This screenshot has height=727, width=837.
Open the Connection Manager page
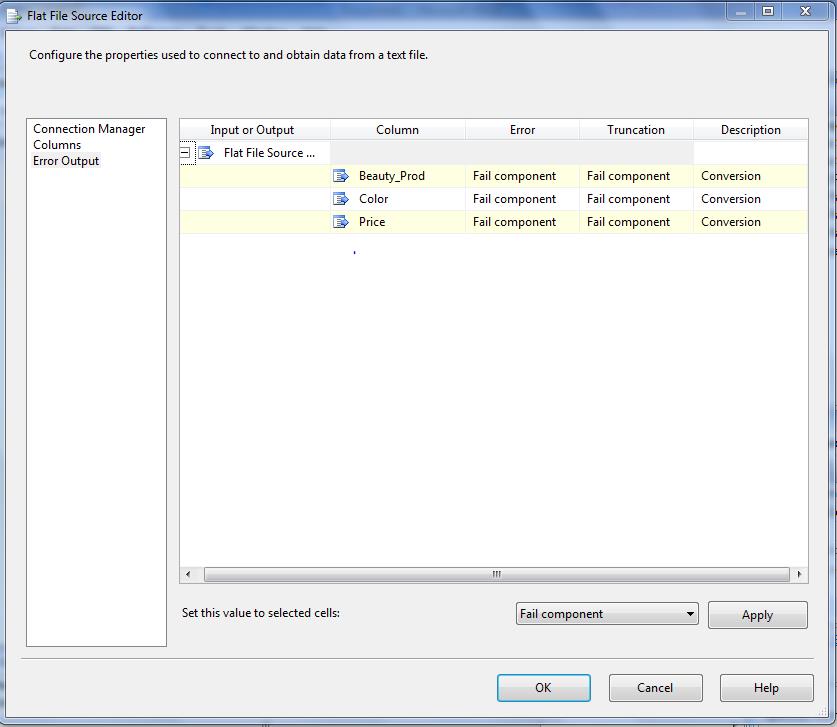(89, 129)
